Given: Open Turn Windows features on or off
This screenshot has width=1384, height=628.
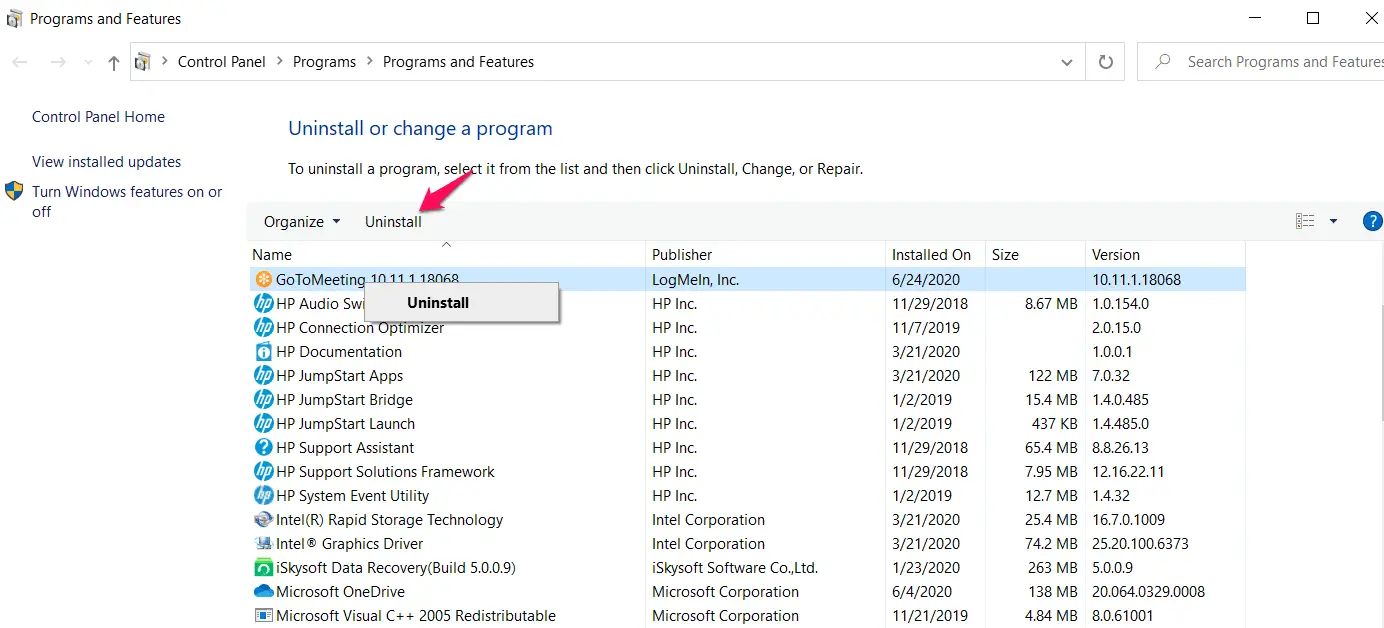Looking at the screenshot, I should click(x=127, y=201).
